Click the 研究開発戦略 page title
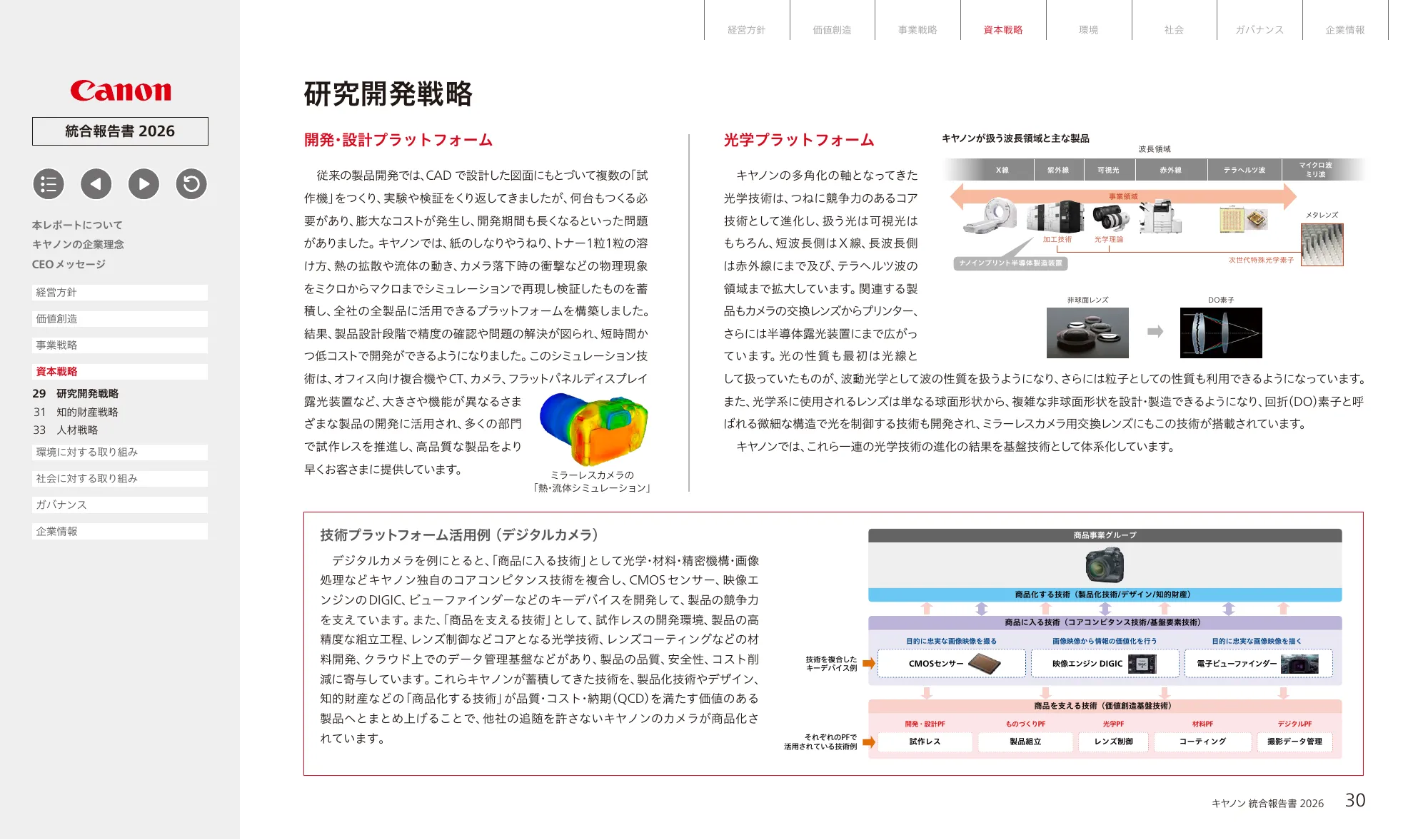Viewport: 1428px width, 840px height. [x=388, y=94]
